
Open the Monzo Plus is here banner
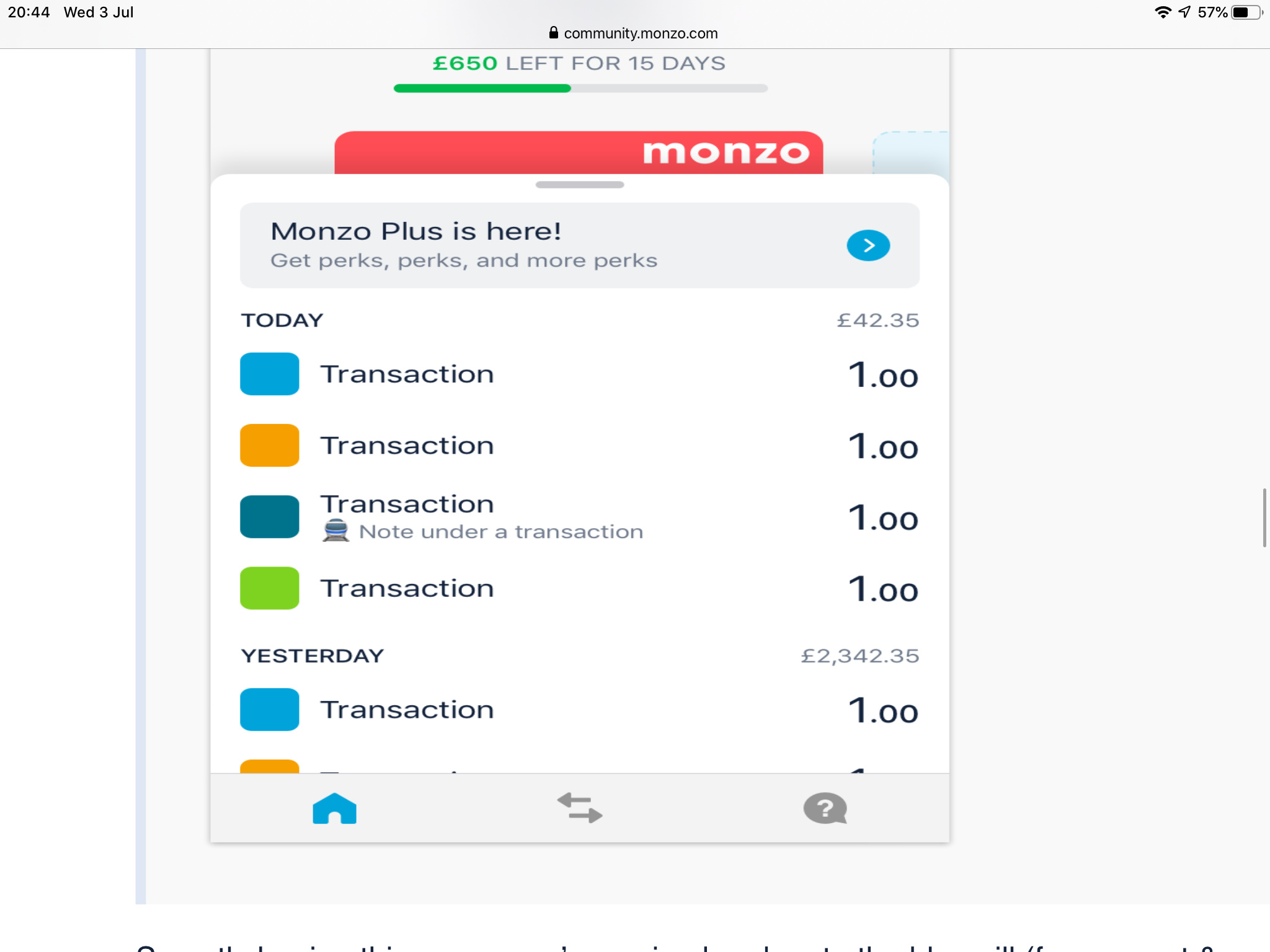pos(580,245)
